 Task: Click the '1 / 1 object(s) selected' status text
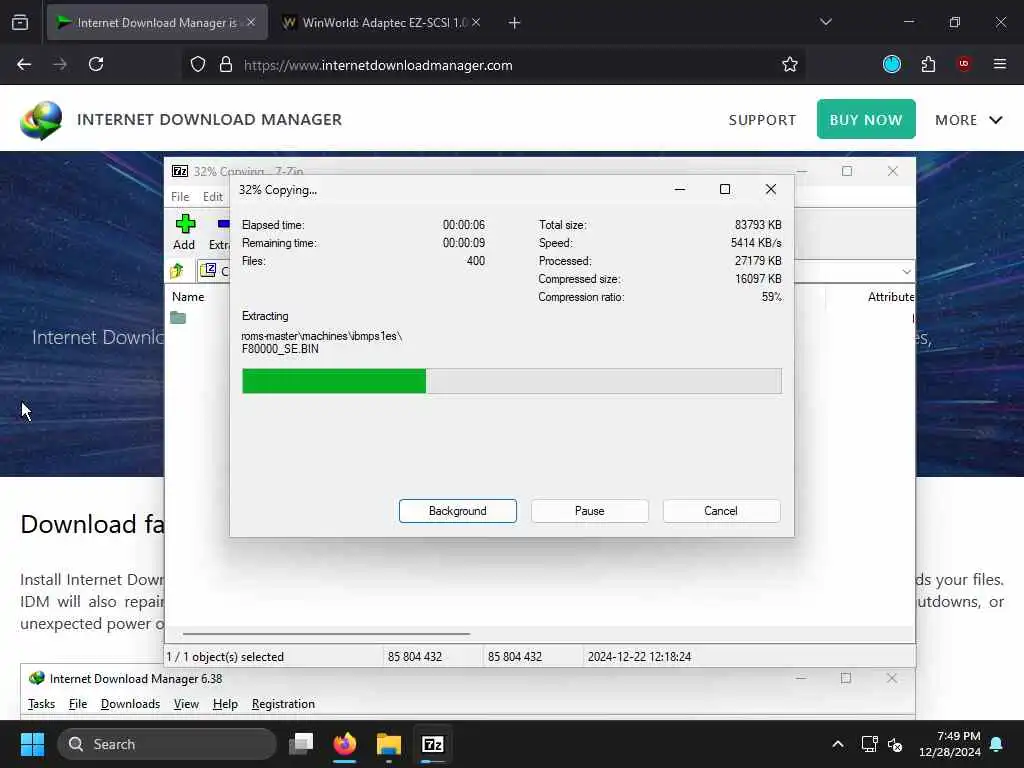click(225, 657)
